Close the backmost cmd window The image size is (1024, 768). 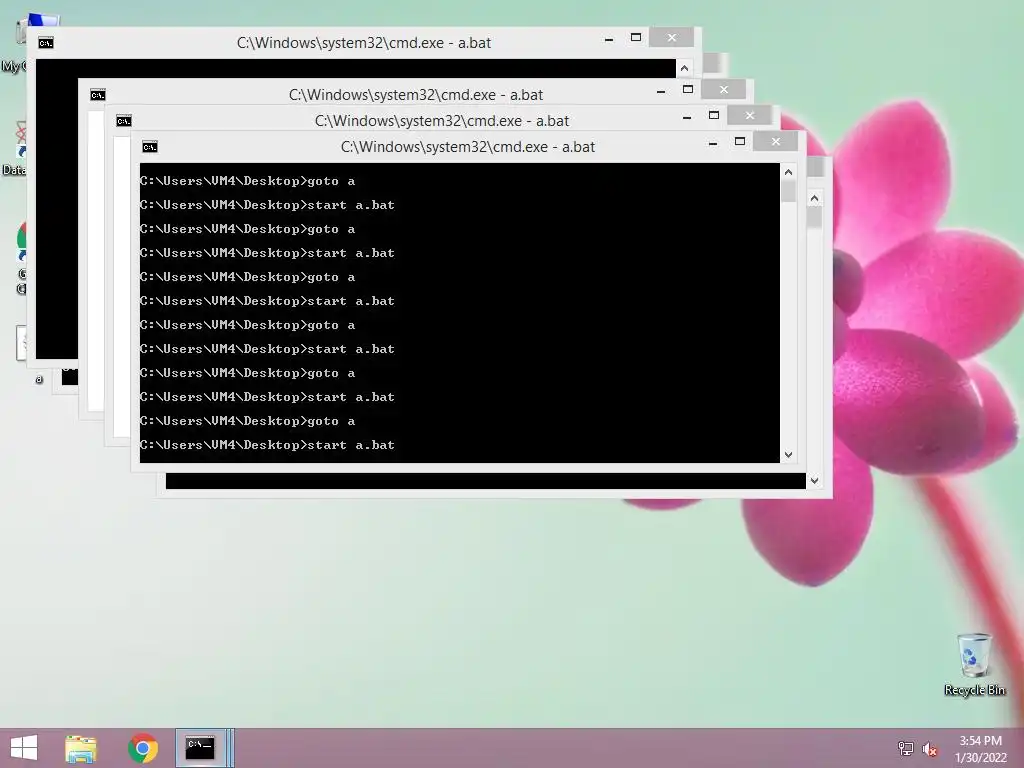(671, 37)
